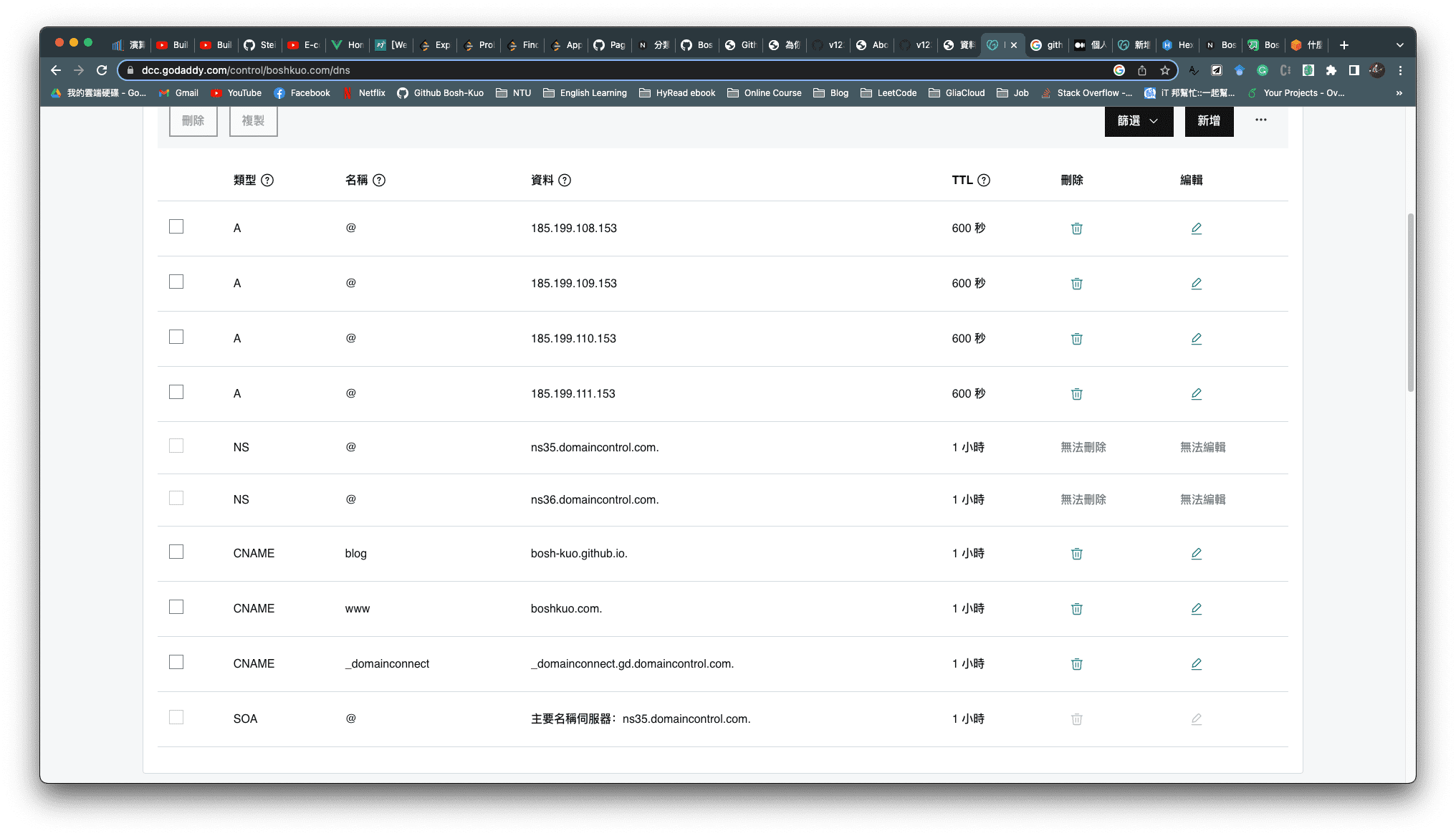Edit the 185.199.110.153 A record via pencil icon
The height and width of the screenshot is (836, 1456).
(1196, 339)
